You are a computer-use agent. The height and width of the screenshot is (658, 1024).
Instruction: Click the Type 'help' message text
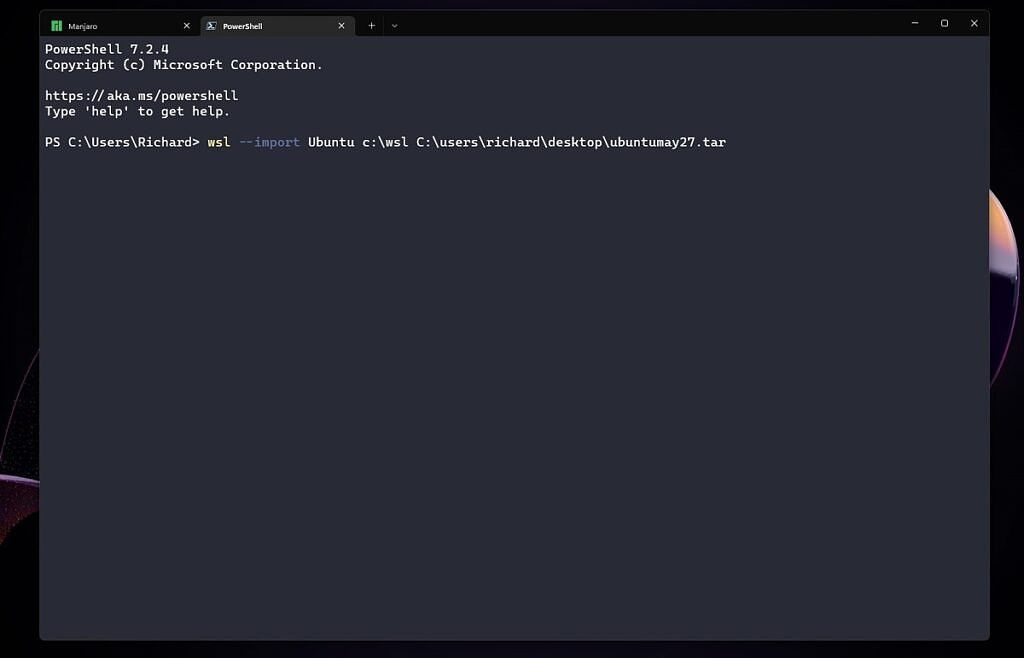tap(136, 111)
